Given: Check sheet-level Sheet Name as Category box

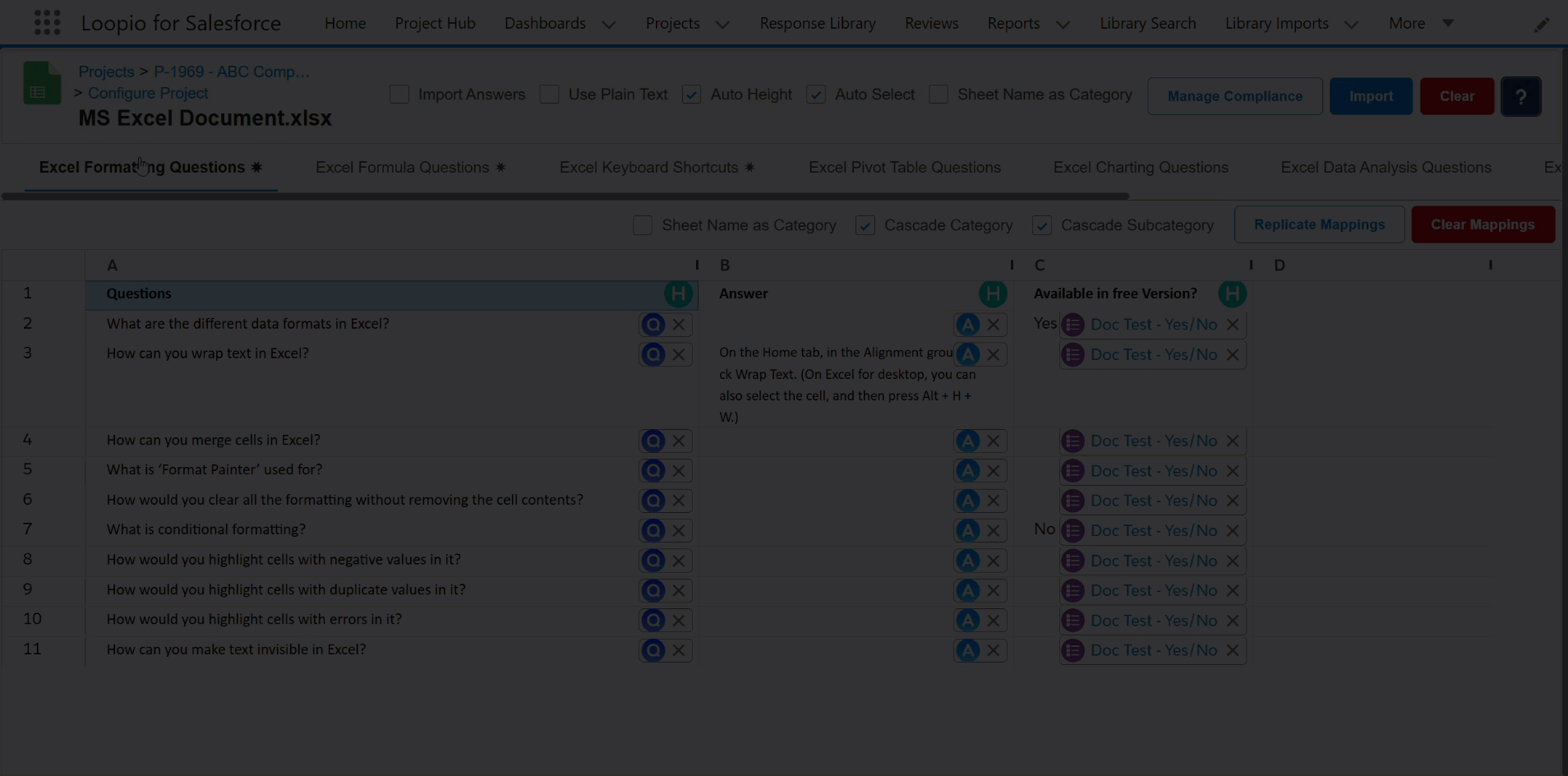Looking at the screenshot, I should click(x=643, y=225).
